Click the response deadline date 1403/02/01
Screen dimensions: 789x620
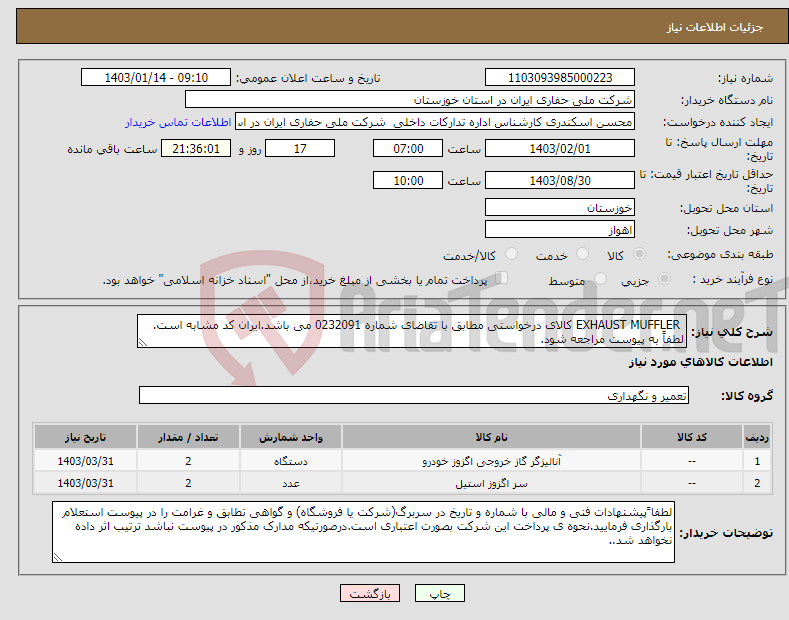click(x=560, y=148)
